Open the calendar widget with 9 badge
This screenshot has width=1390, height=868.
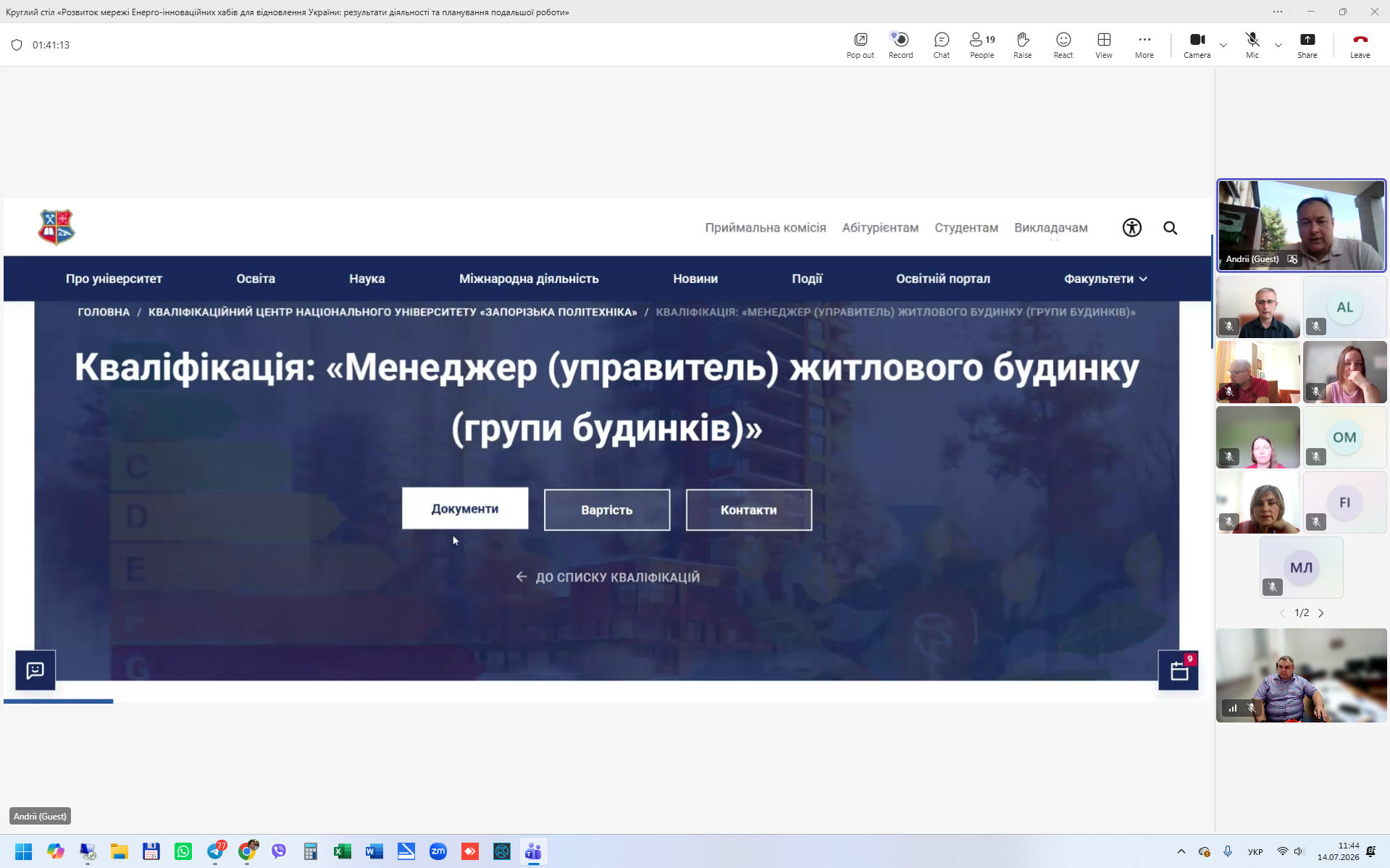tap(1178, 670)
